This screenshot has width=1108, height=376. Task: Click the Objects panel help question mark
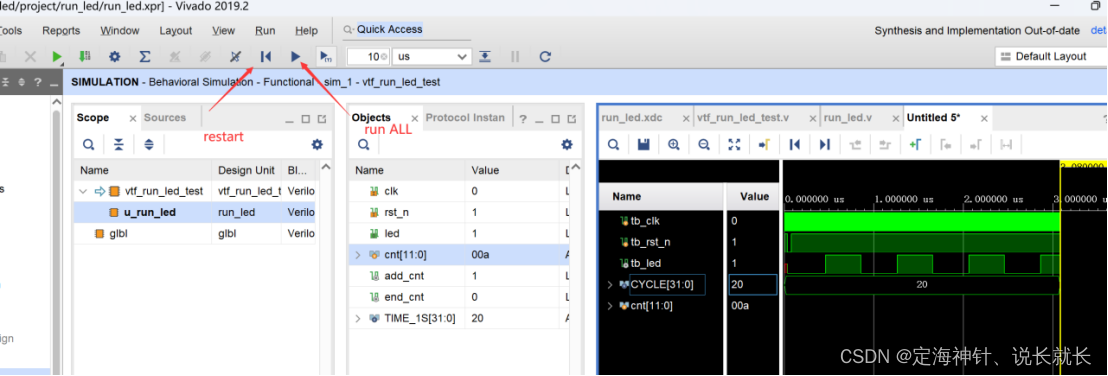(x=523, y=119)
